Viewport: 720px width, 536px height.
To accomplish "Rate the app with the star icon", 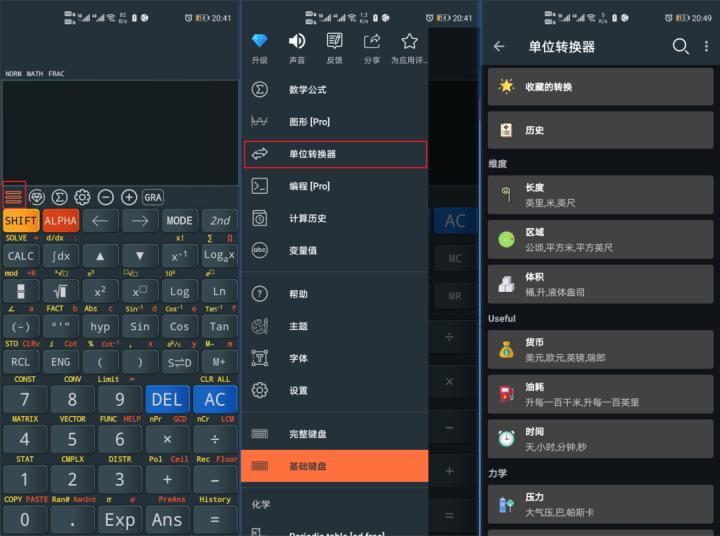I will pos(409,48).
